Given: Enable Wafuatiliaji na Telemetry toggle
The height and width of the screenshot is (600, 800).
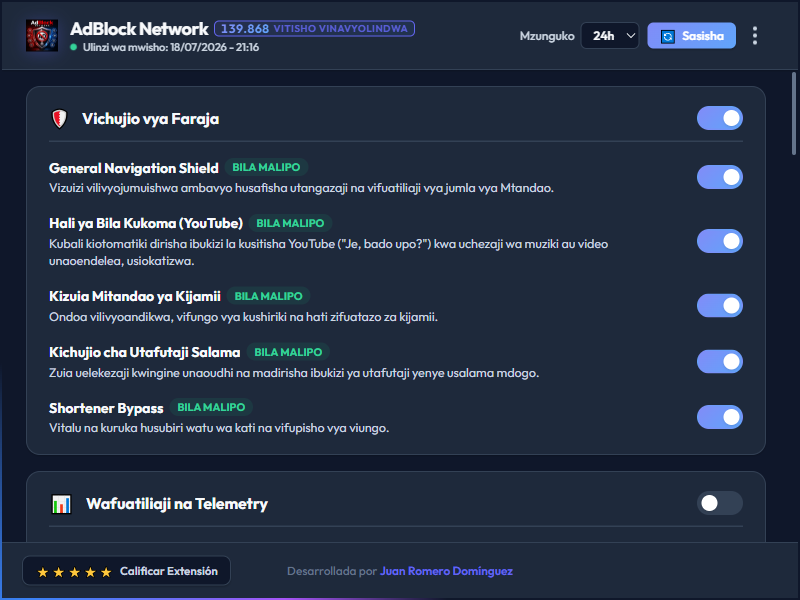Looking at the screenshot, I should tap(719, 503).
